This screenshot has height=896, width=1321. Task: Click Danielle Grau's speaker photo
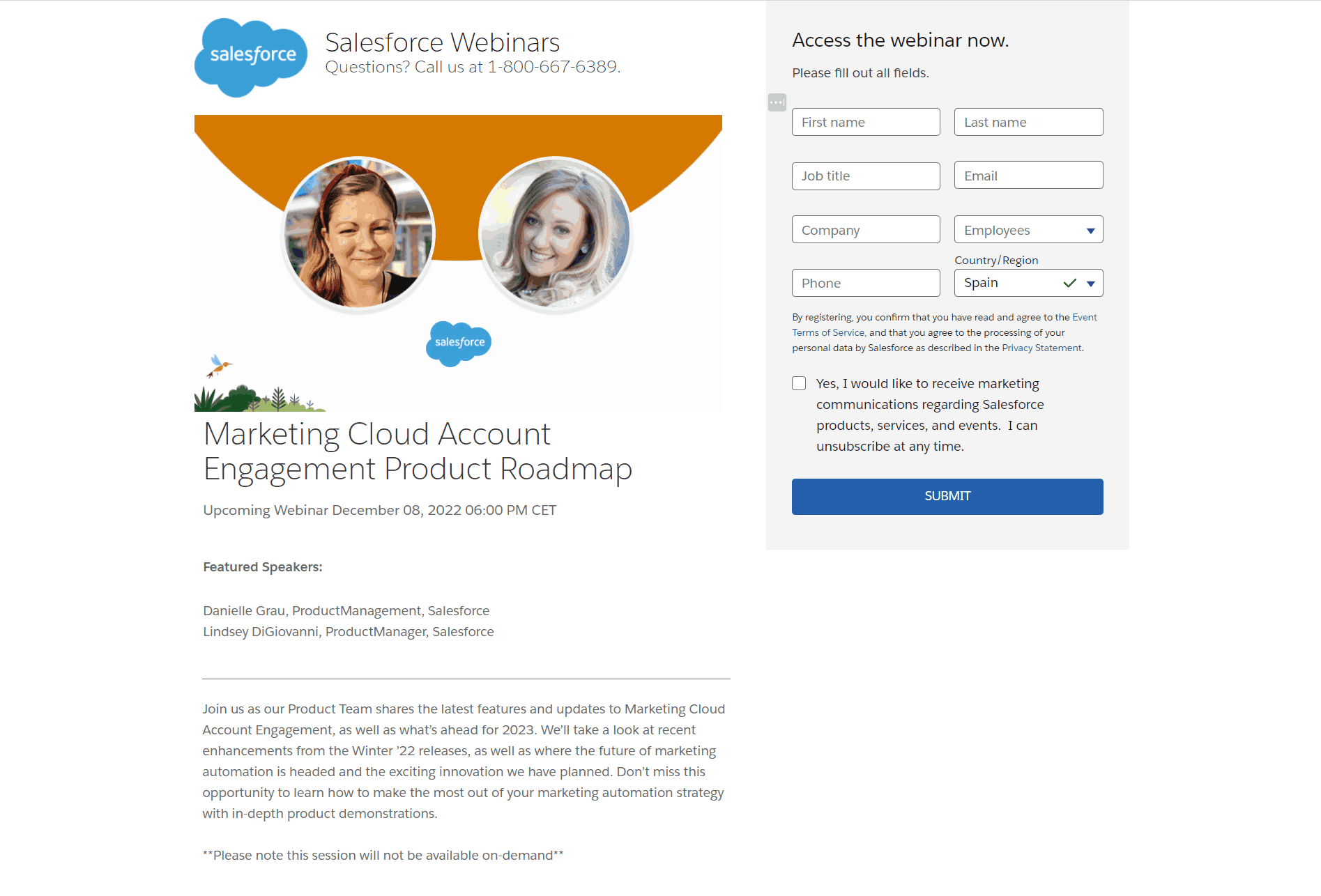[360, 233]
